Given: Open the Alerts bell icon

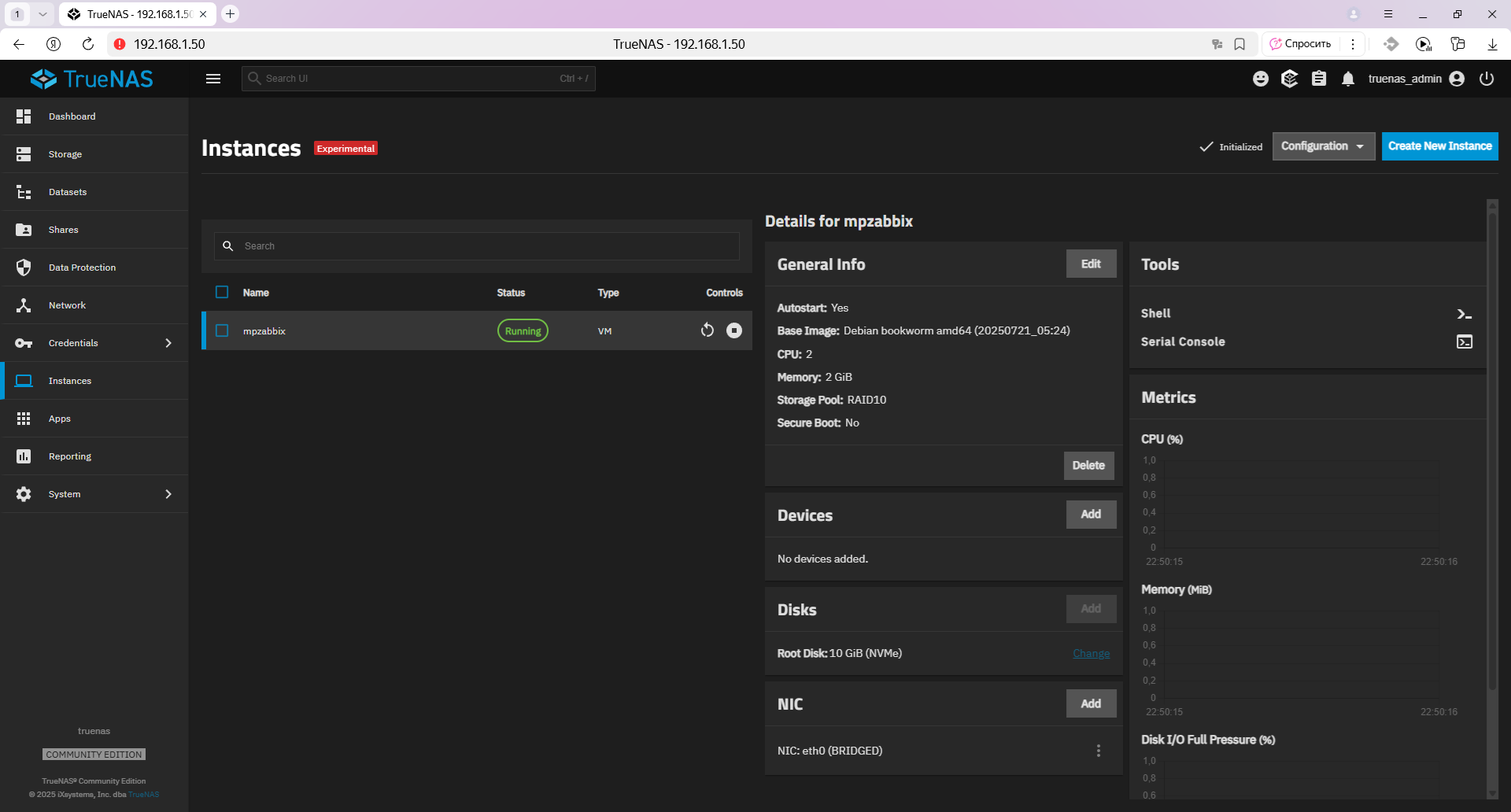Looking at the screenshot, I should coord(1348,79).
